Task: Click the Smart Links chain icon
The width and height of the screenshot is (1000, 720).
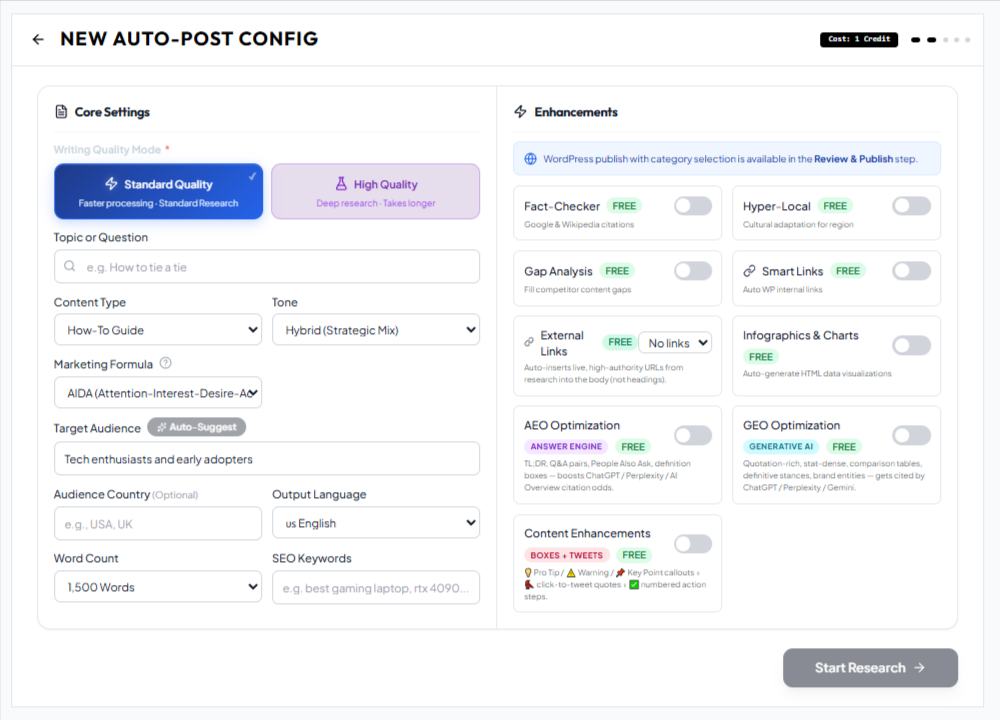Action: (749, 271)
